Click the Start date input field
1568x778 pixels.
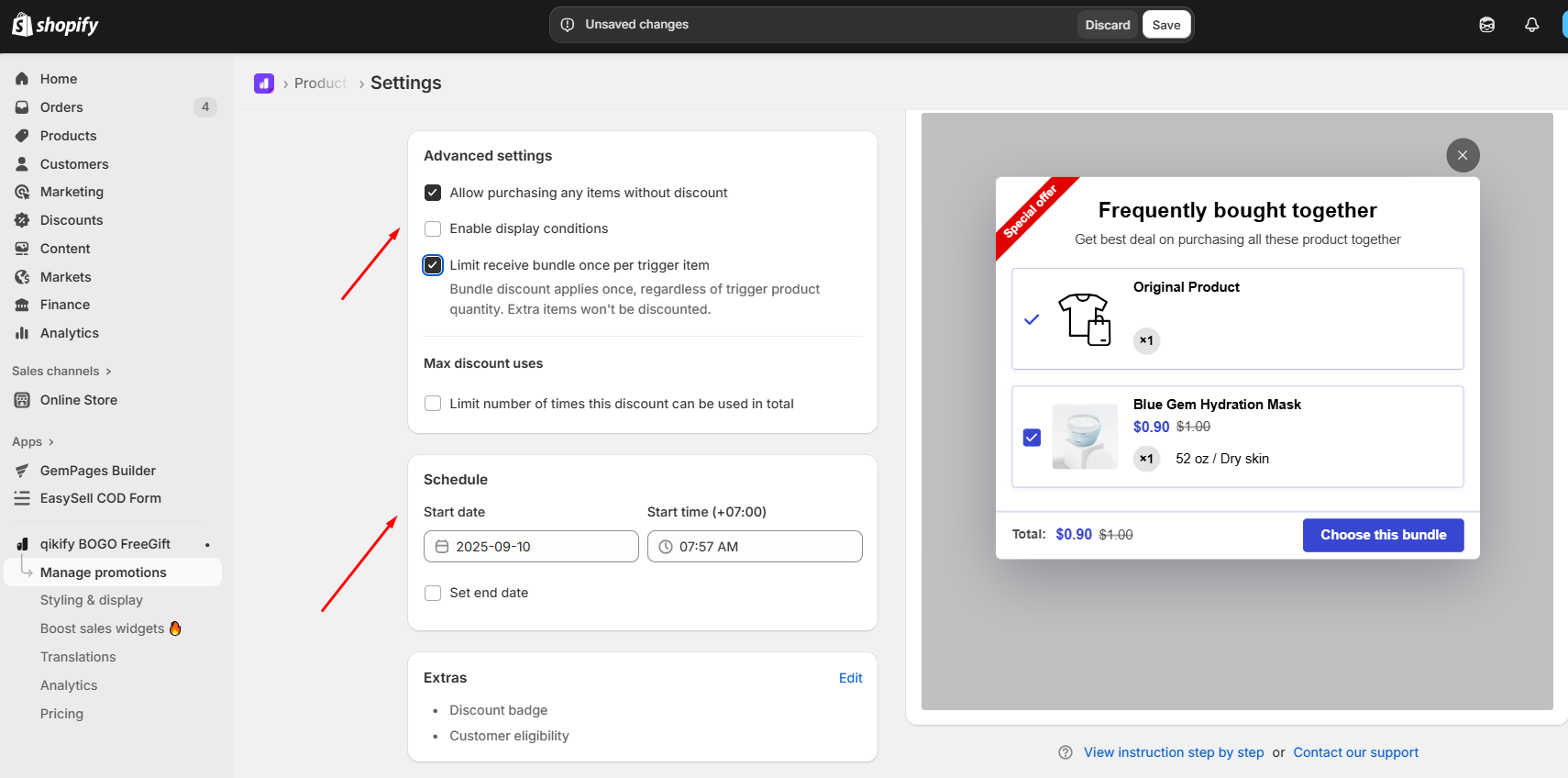point(531,546)
